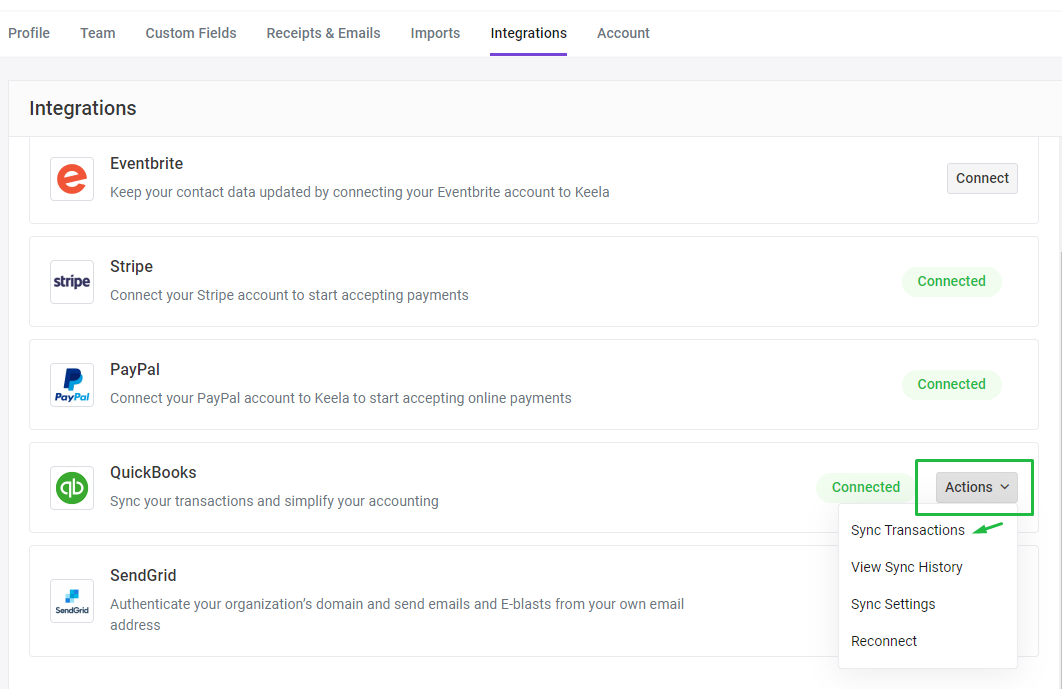Click the Eventbrite integration title

tap(146, 163)
